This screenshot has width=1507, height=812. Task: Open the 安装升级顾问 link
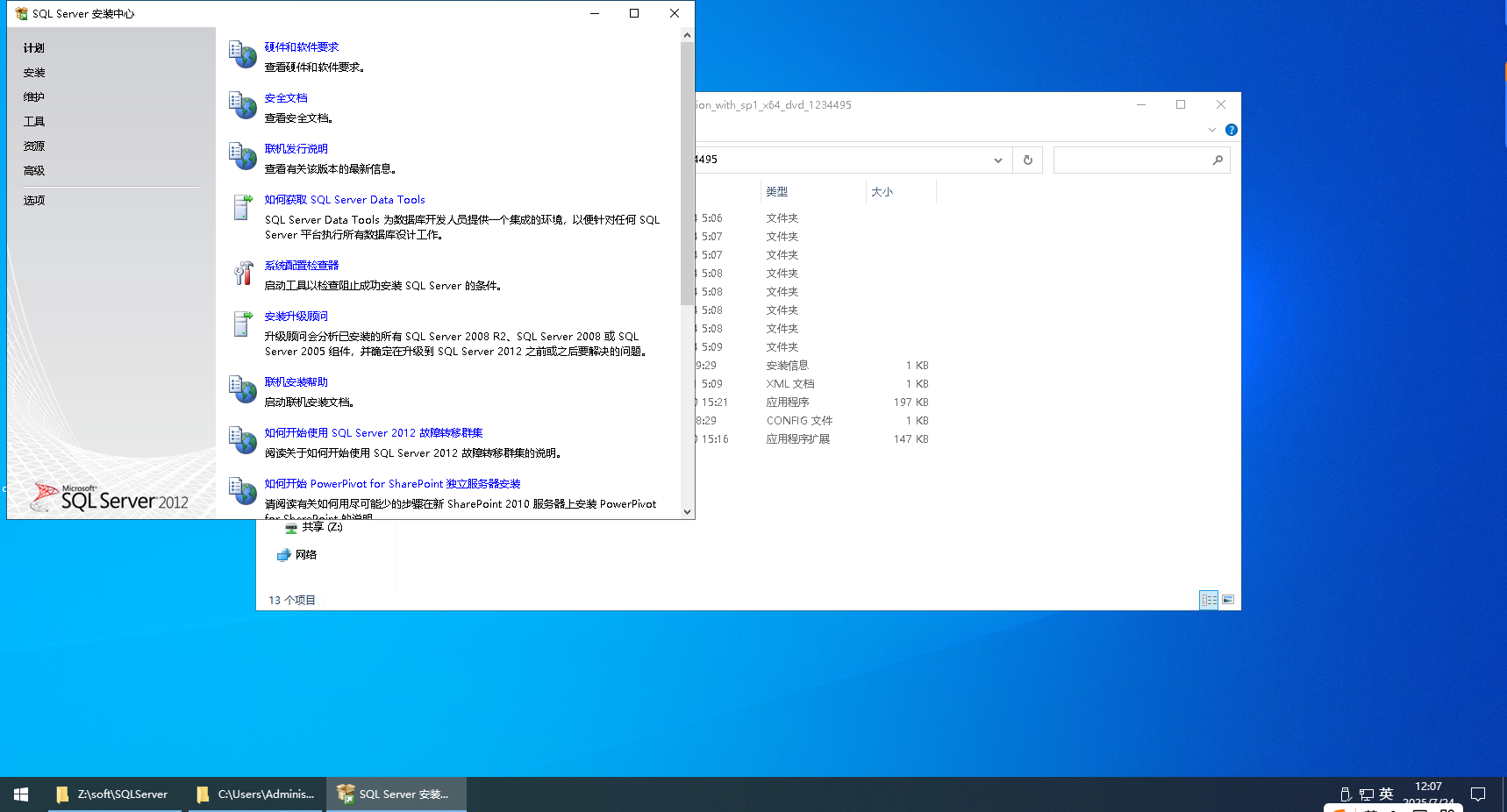pyautogui.click(x=296, y=317)
